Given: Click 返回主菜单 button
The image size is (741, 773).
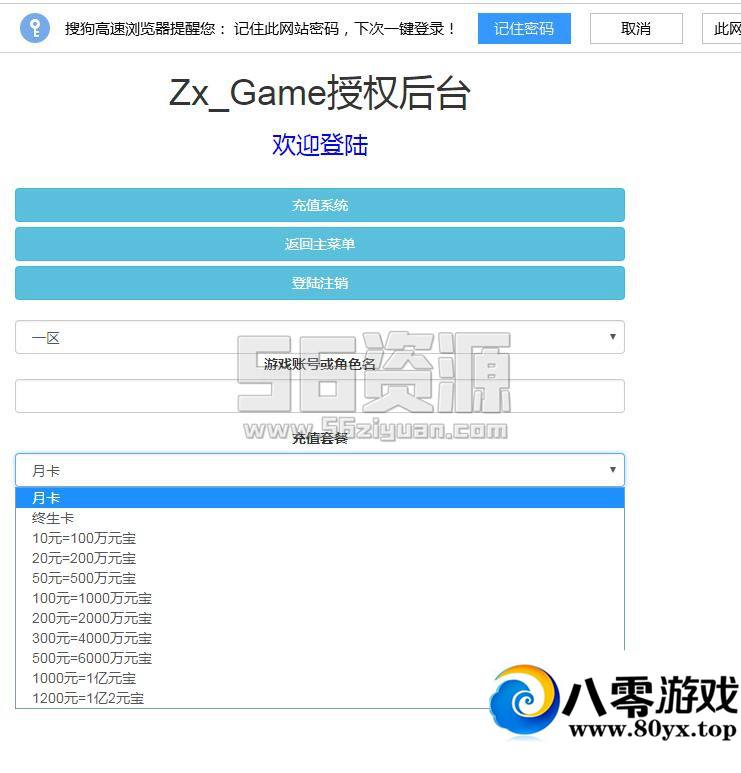Looking at the screenshot, I should click(x=320, y=244).
